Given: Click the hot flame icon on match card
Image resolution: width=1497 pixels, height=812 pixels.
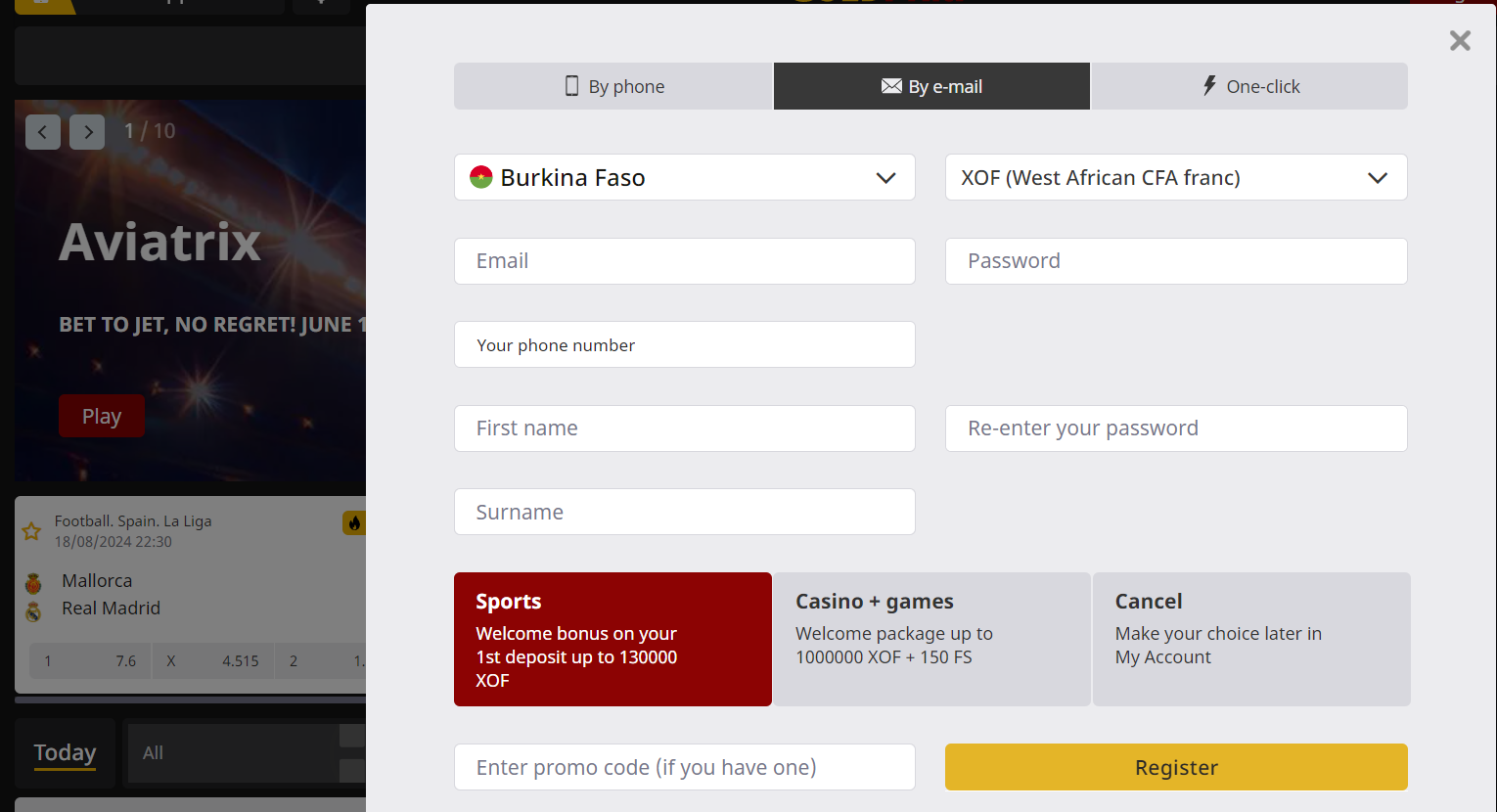Looking at the screenshot, I should tap(353, 523).
